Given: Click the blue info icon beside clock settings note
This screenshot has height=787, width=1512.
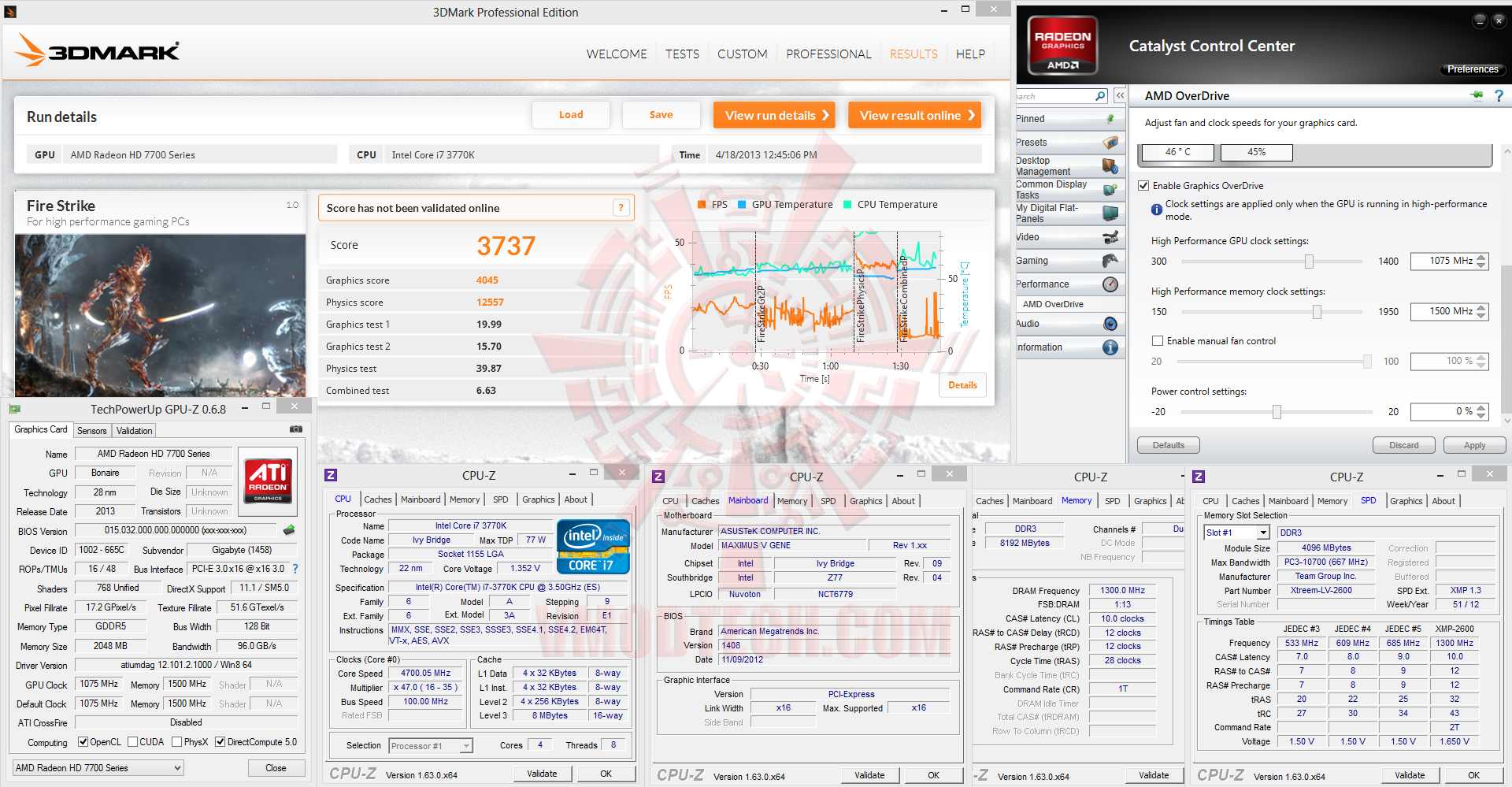Looking at the screenshot, I should click(x=1157, y=210).
